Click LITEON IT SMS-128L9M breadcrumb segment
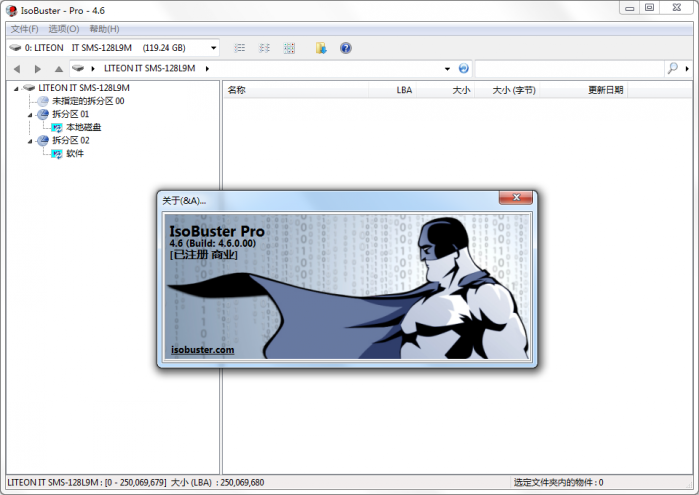 pyautogui.click(x=149, y=68)
